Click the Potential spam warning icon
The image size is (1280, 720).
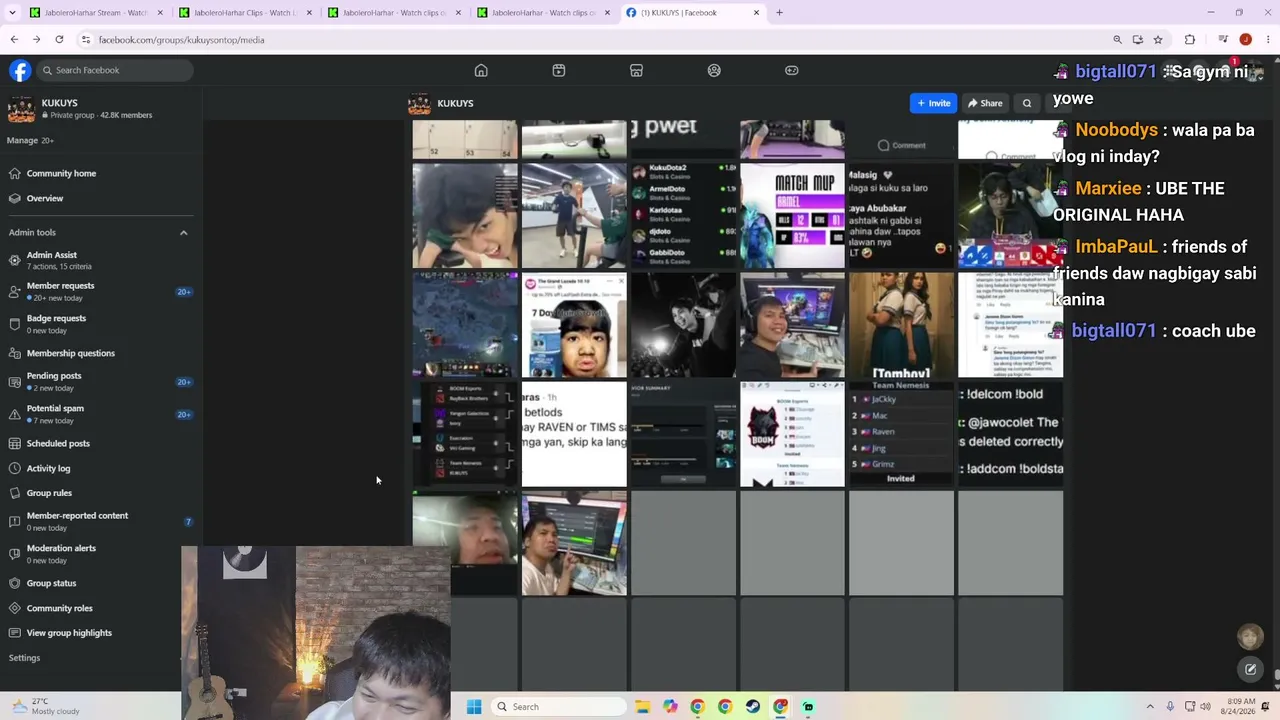tap(14, 414)
